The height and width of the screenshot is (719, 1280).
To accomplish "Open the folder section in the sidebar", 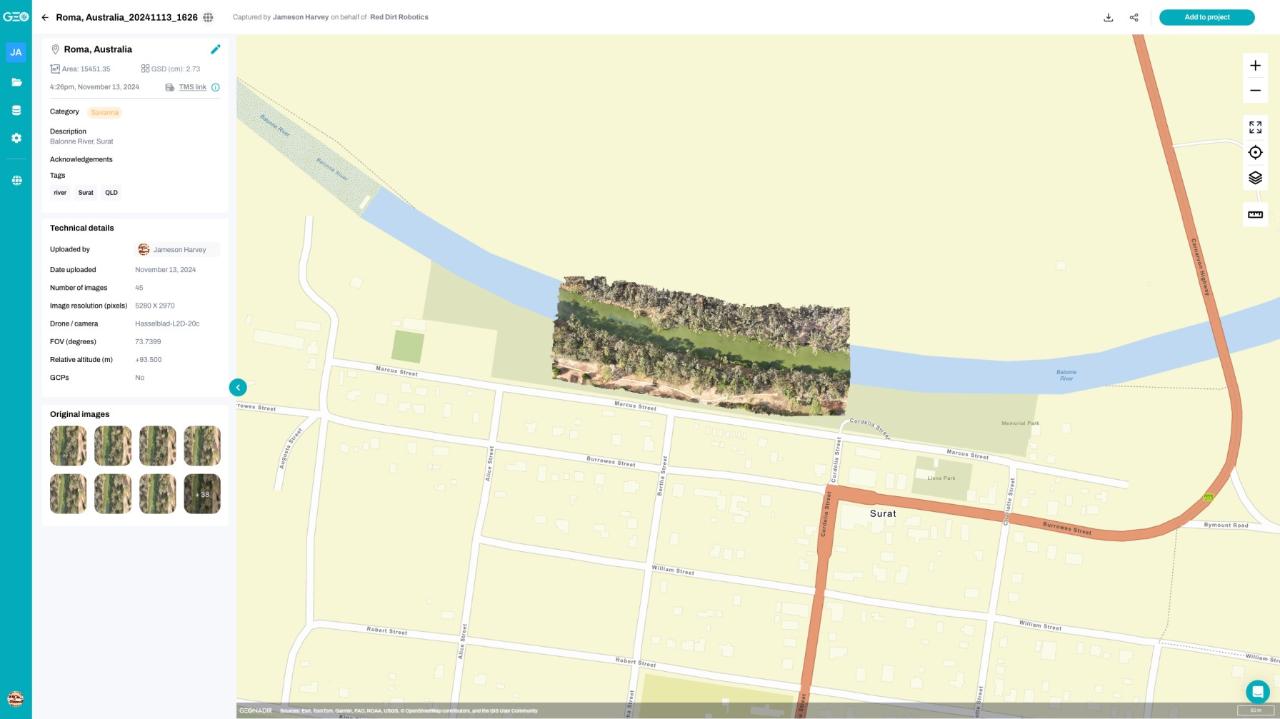I will click(16, 82).
